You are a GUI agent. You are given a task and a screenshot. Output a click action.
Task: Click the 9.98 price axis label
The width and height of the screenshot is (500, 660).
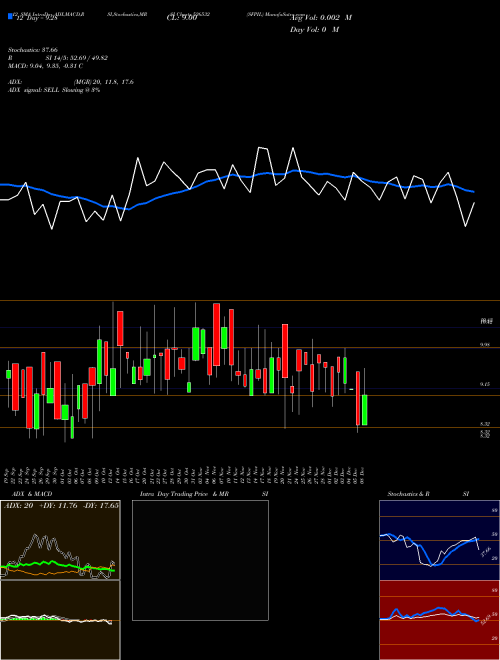(x=485, y=345)
